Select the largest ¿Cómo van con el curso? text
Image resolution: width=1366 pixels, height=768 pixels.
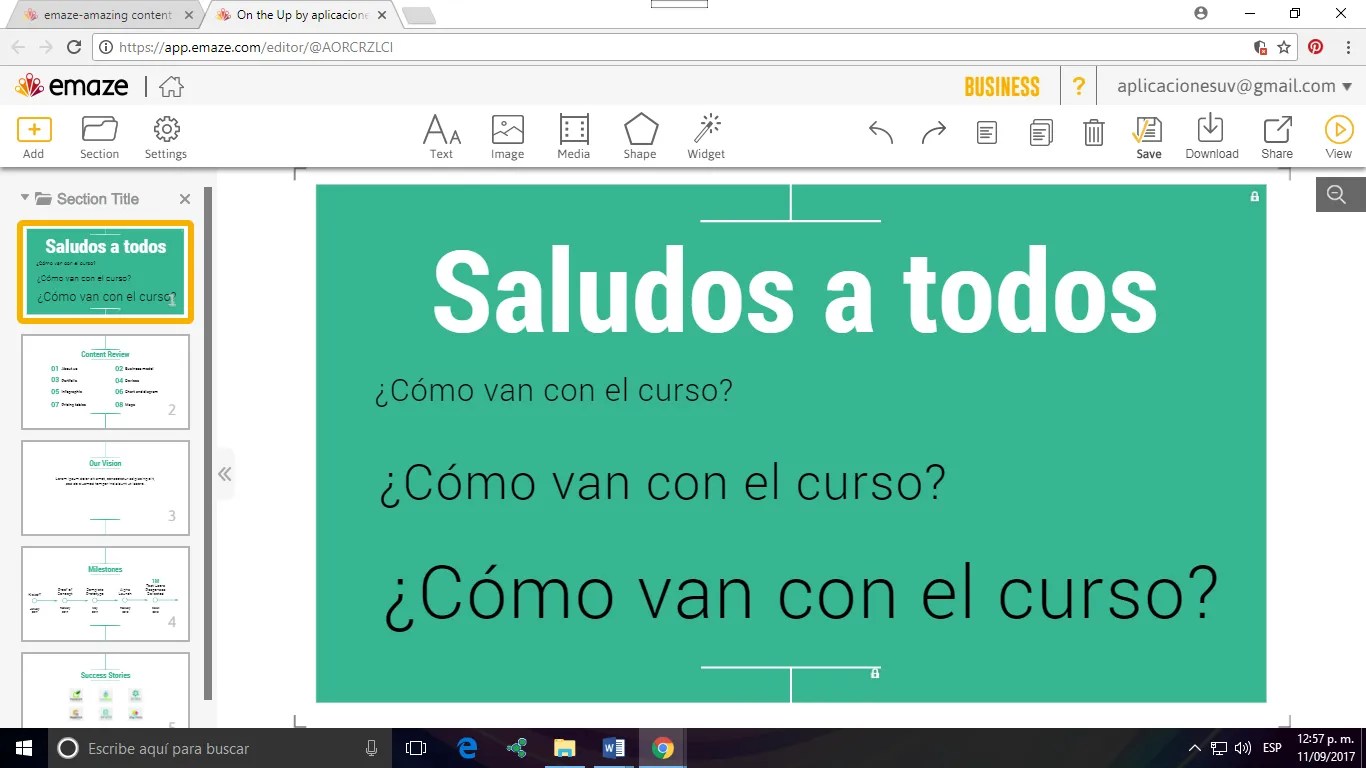point(802,594)
